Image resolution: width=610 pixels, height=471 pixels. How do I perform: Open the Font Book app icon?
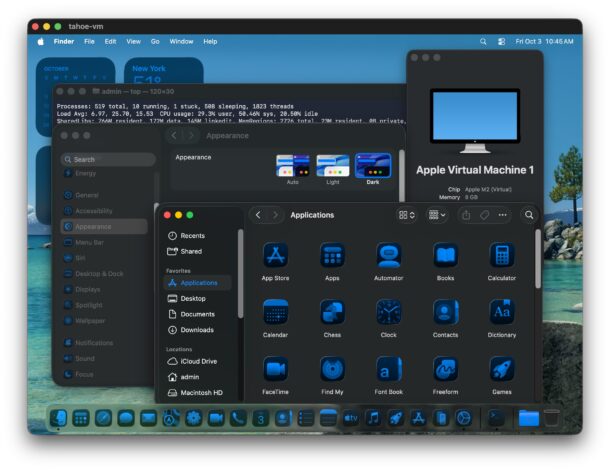[x=389, y=369]
